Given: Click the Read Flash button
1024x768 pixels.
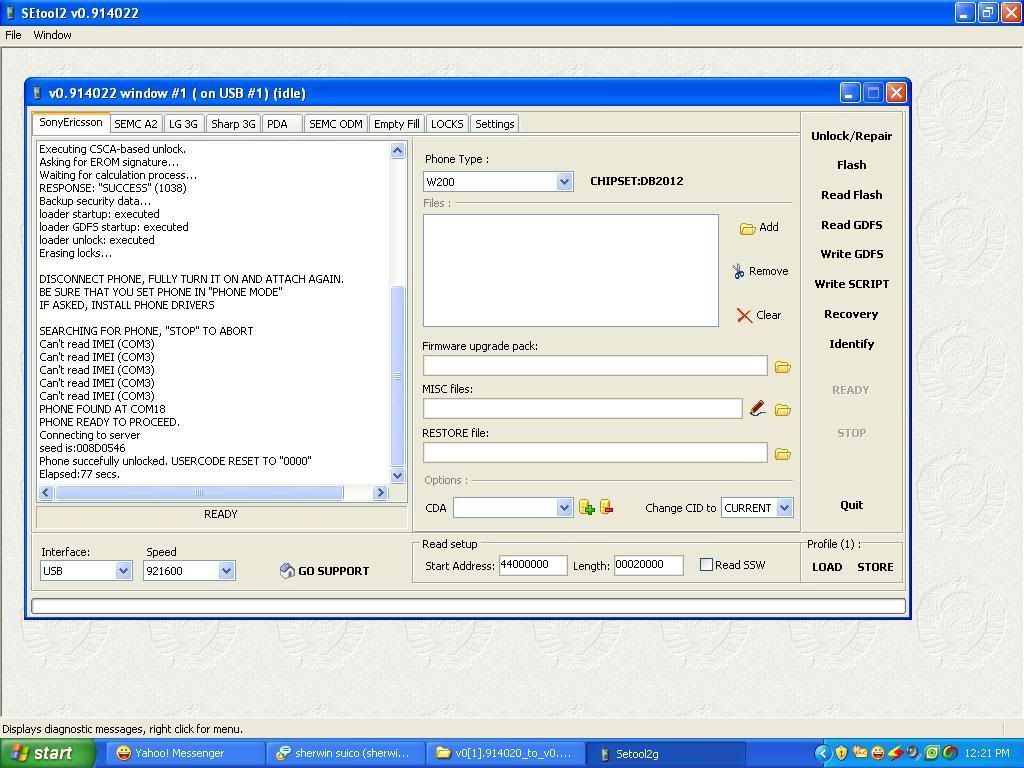Looking at the screenshot, I should [851, 195].
